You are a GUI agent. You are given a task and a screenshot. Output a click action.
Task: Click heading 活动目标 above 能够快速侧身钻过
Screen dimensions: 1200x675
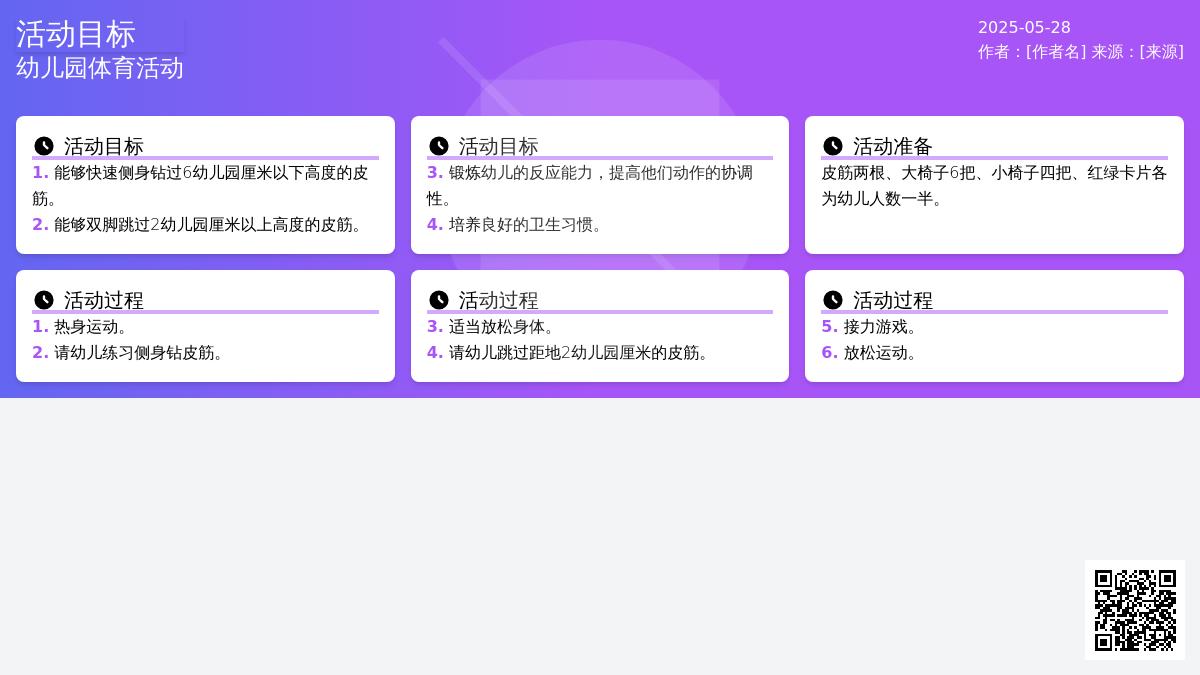[x=104, y=146]
